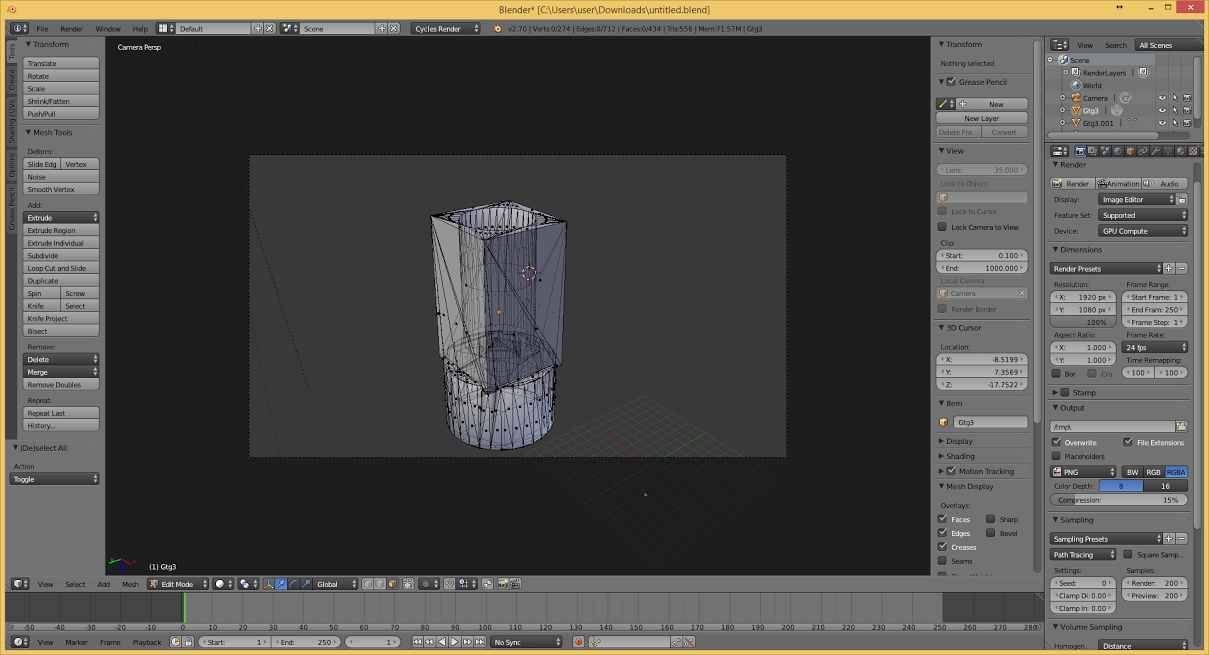Click the PNG Compression slider
This screenshot has width=1209, height=655.
point(1119,500)
